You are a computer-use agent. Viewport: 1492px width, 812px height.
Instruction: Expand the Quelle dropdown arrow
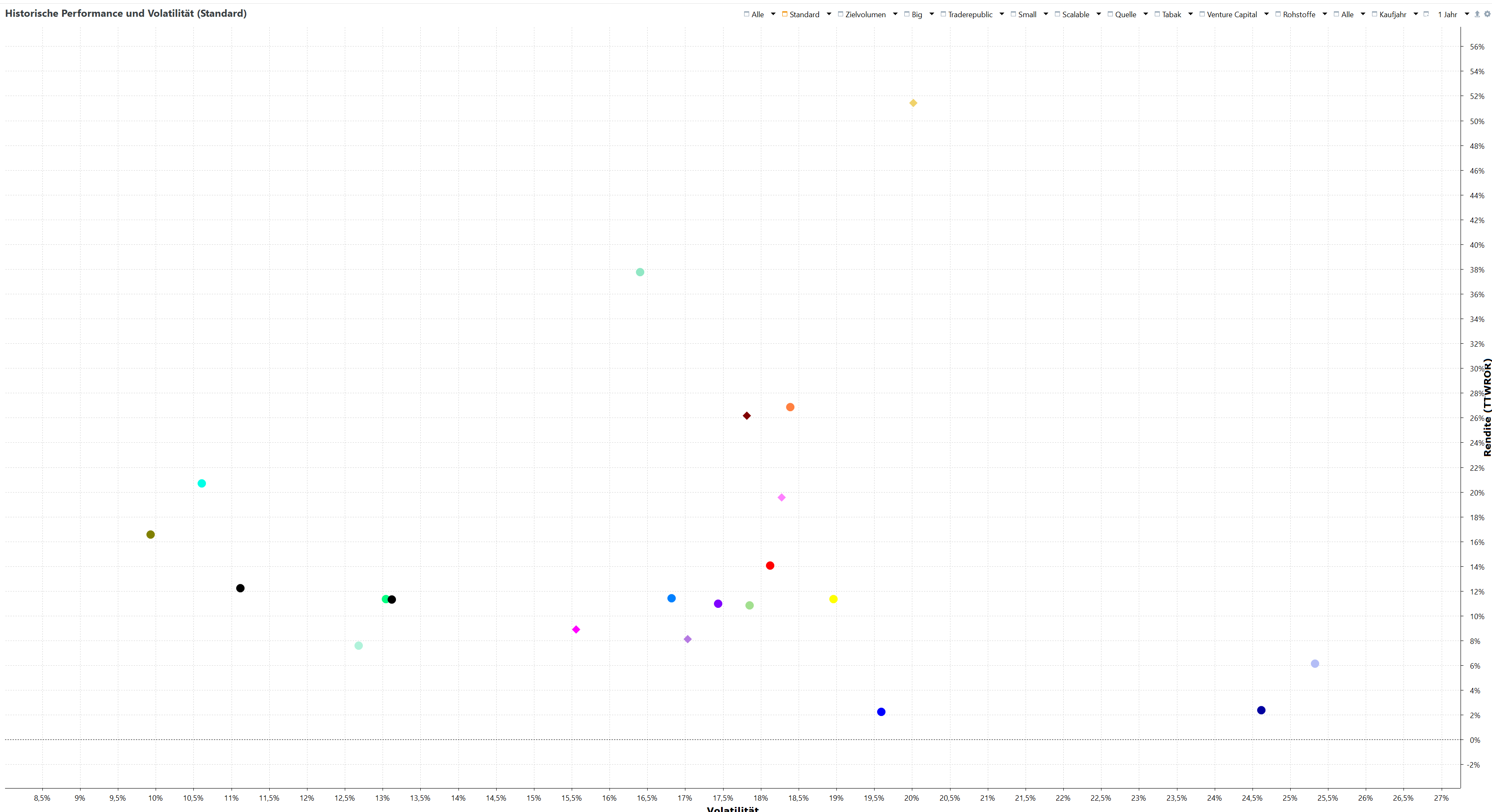[x=1146, y=14]
